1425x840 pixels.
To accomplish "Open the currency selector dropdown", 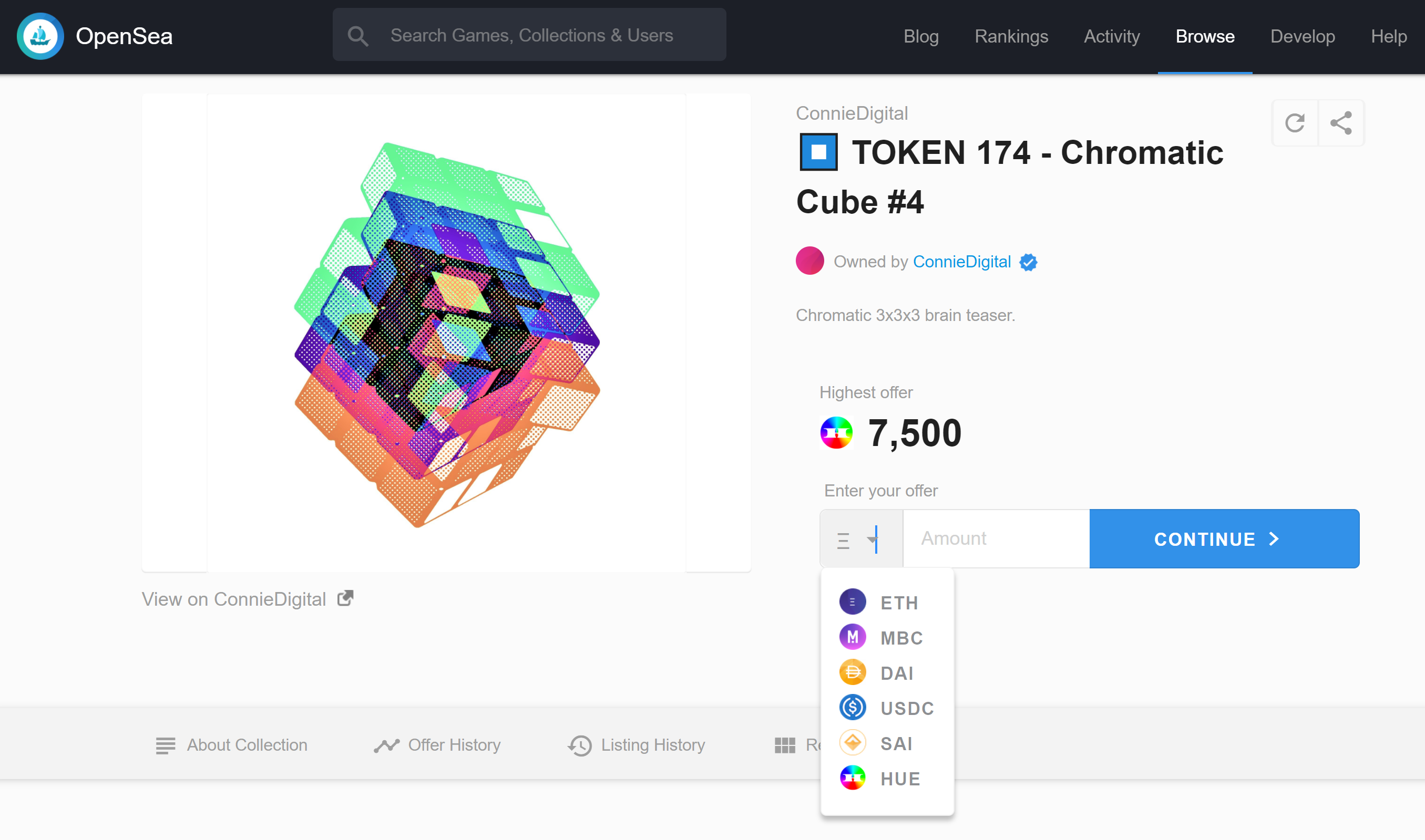I will 861,539.
